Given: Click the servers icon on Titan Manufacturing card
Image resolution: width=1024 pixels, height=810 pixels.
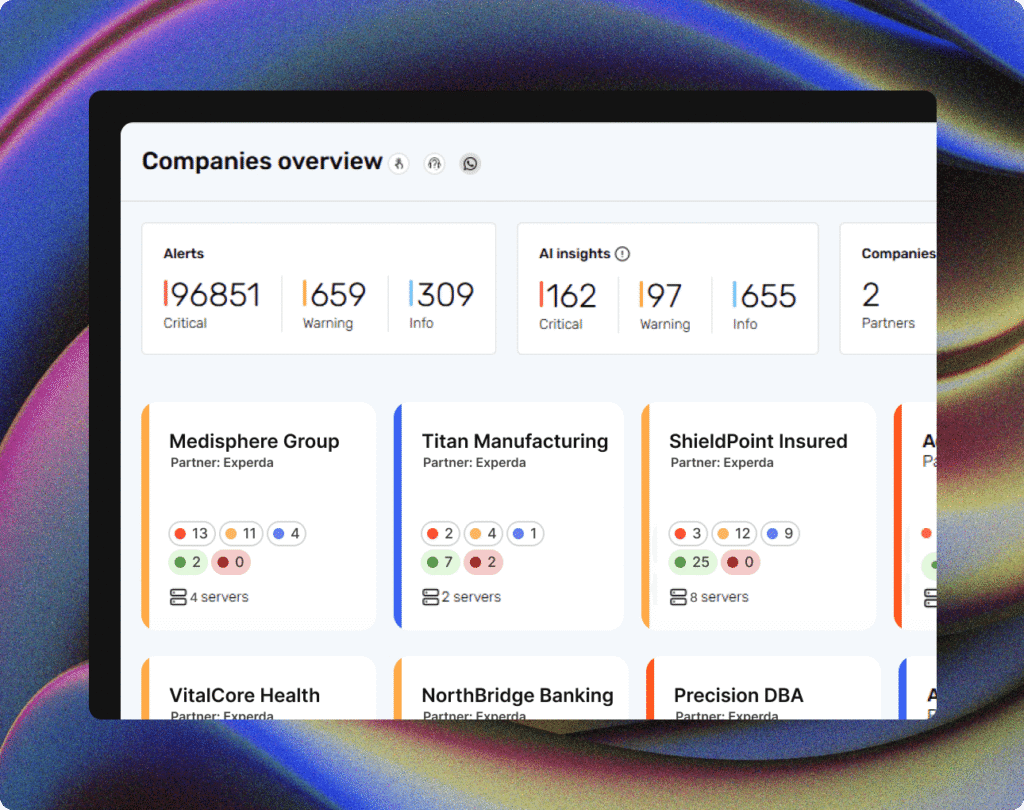Looking at the screenshot, I should [430, 597].
